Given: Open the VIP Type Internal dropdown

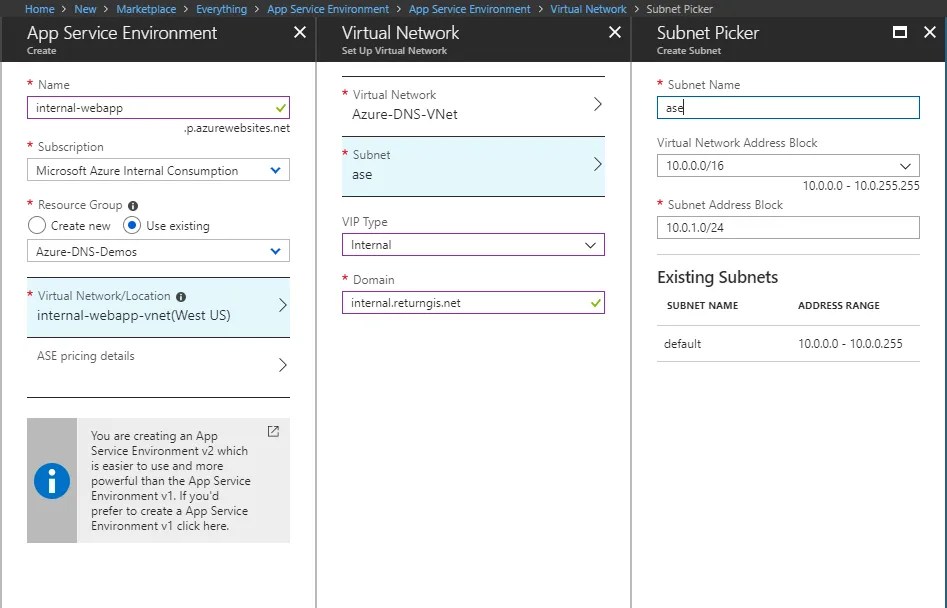Looking at the screenshot, I should tap(473, 245).
